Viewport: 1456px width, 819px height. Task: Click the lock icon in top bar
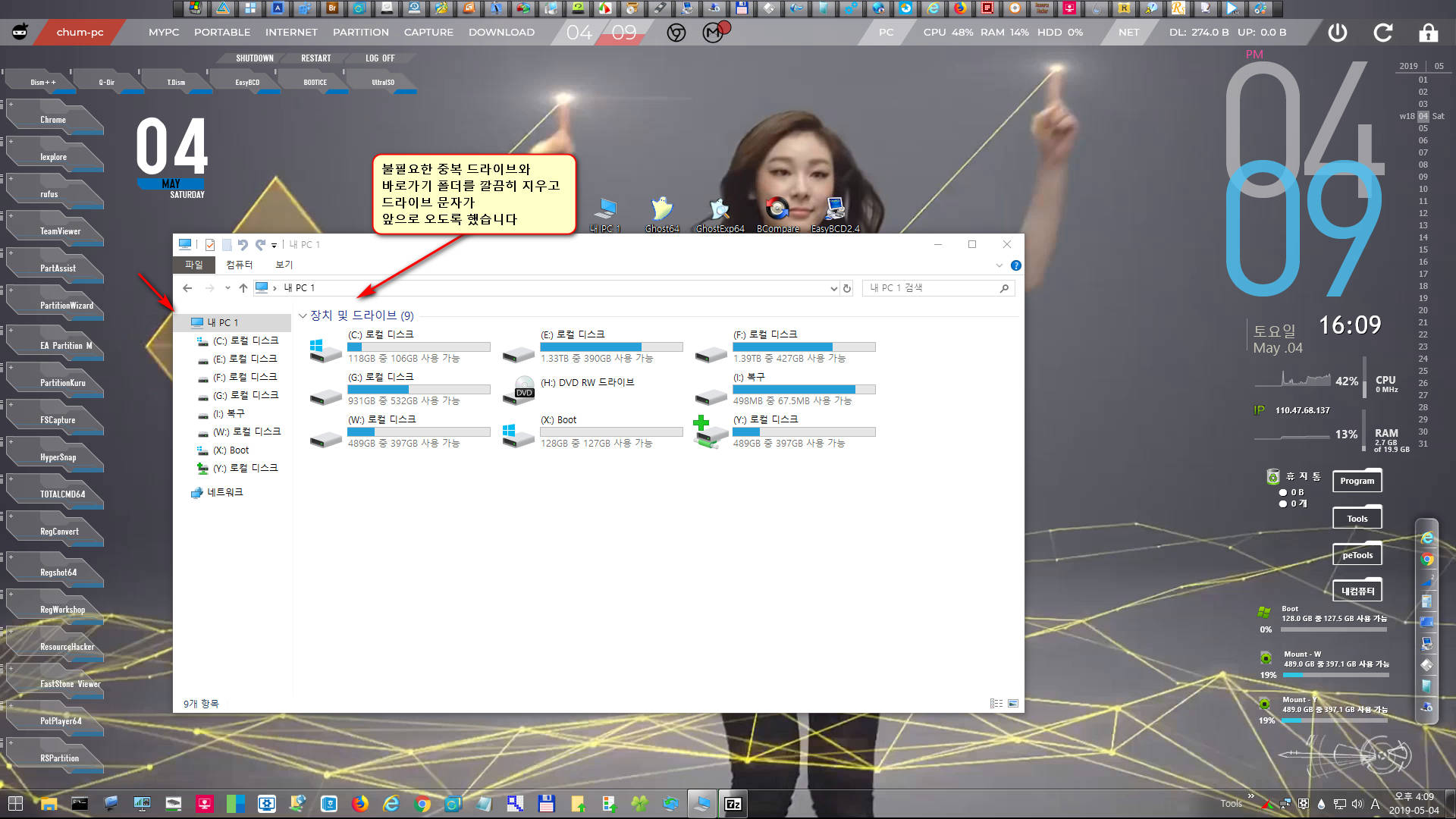point(1429,33)
